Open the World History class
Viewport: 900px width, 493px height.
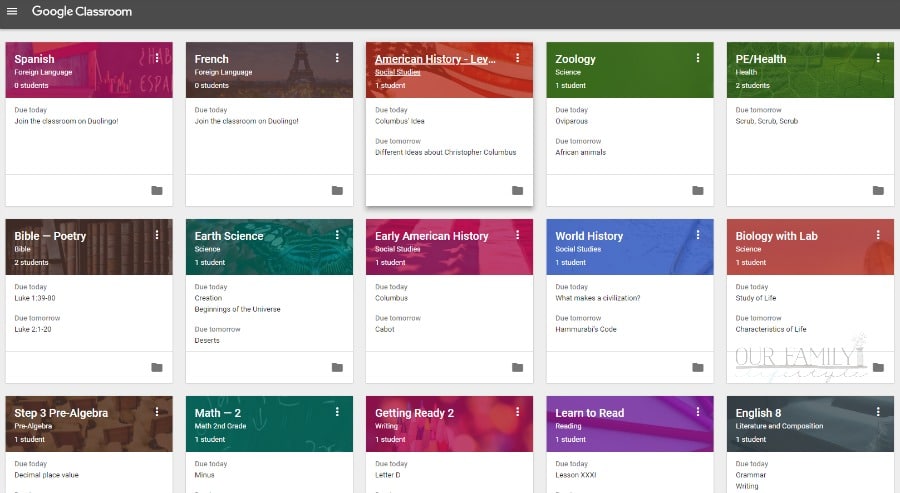coord(589,236)
